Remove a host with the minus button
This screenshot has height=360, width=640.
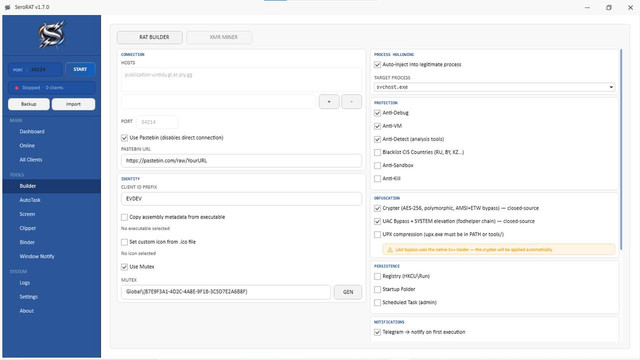tap(351, 102)
